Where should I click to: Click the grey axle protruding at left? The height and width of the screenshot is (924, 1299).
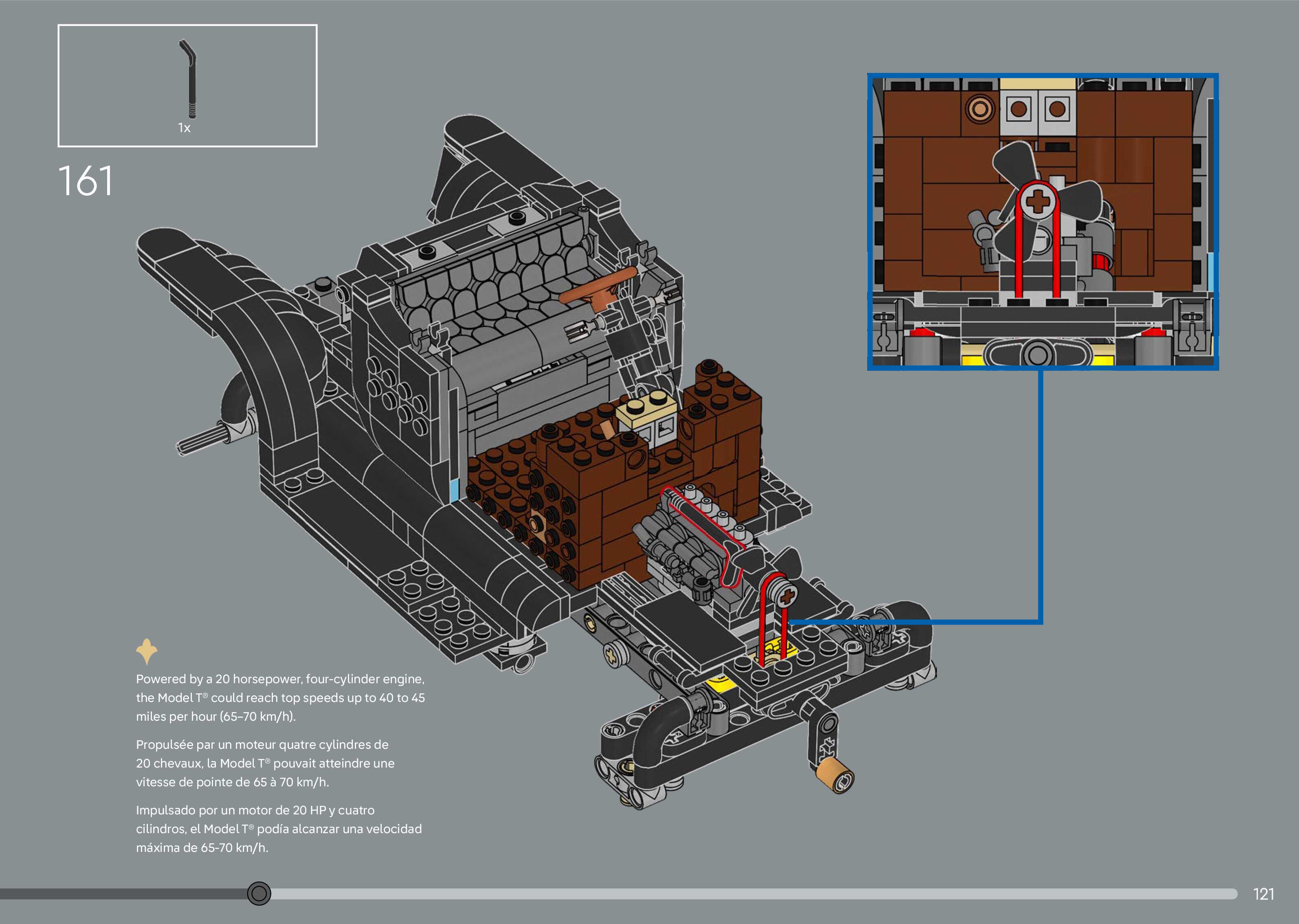[x=202, y=441]
